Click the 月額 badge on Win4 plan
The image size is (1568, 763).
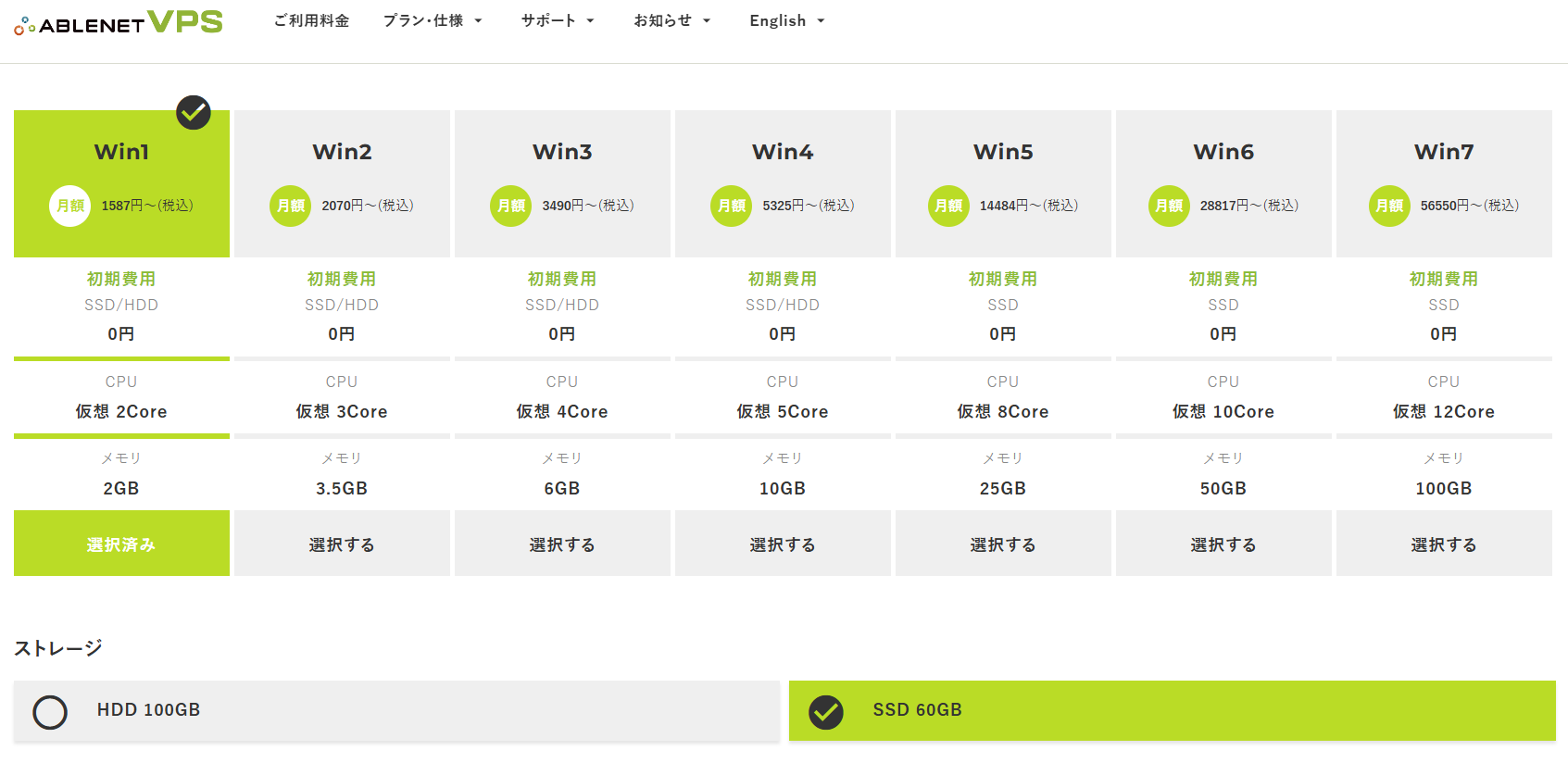tap(731, 206)
